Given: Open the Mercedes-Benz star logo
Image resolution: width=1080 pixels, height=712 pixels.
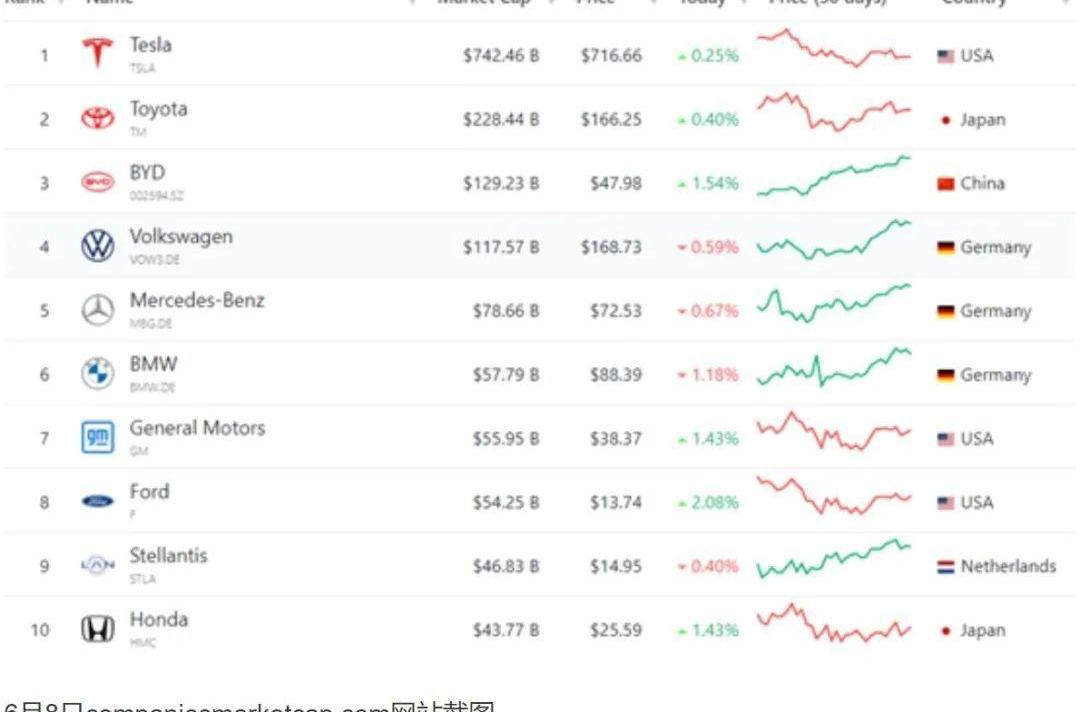Looking at the screenshot, I should pyautogui.click(x=98, y=310).
